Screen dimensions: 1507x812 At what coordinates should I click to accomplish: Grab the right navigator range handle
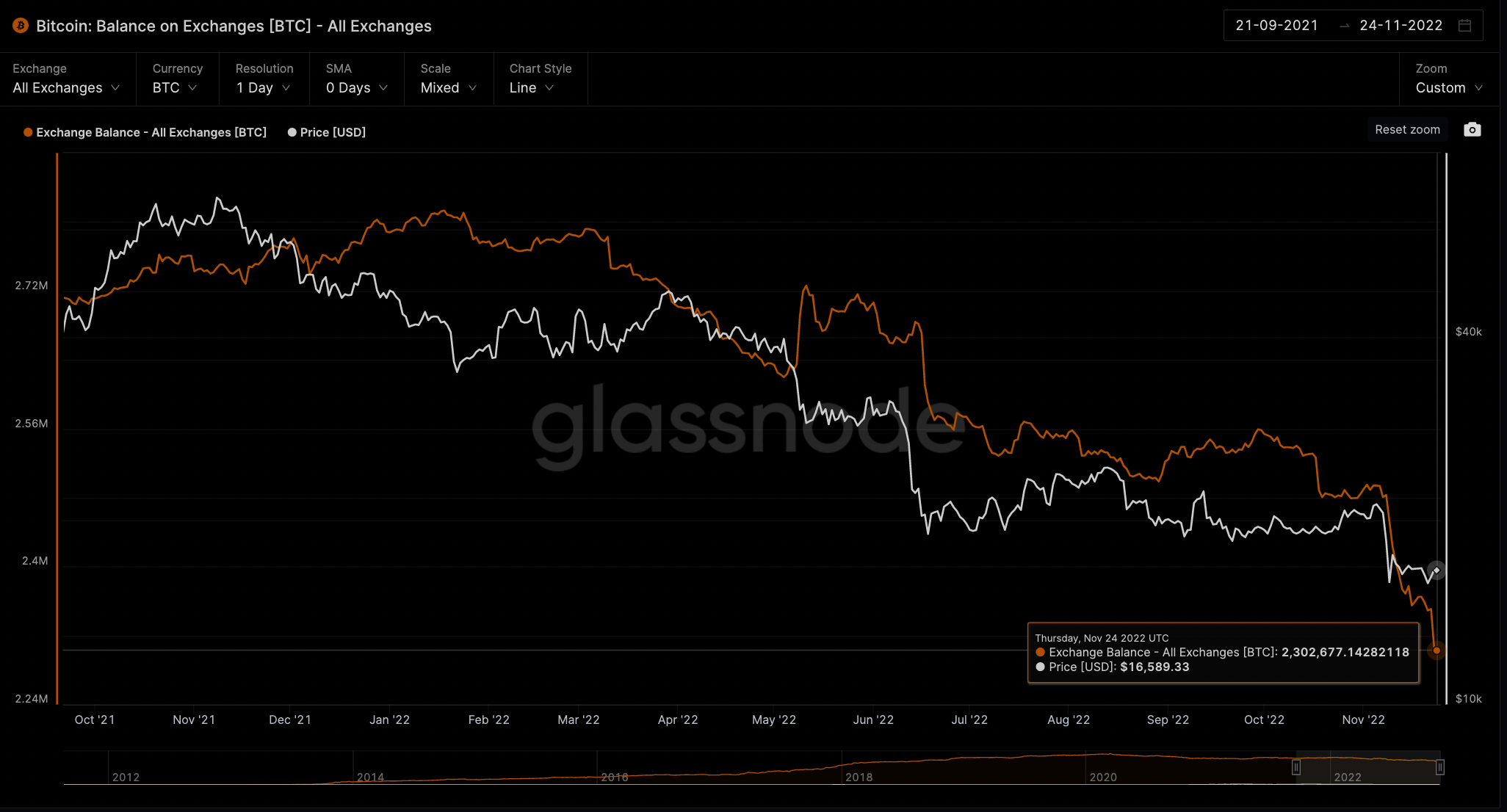[1440, 767]
